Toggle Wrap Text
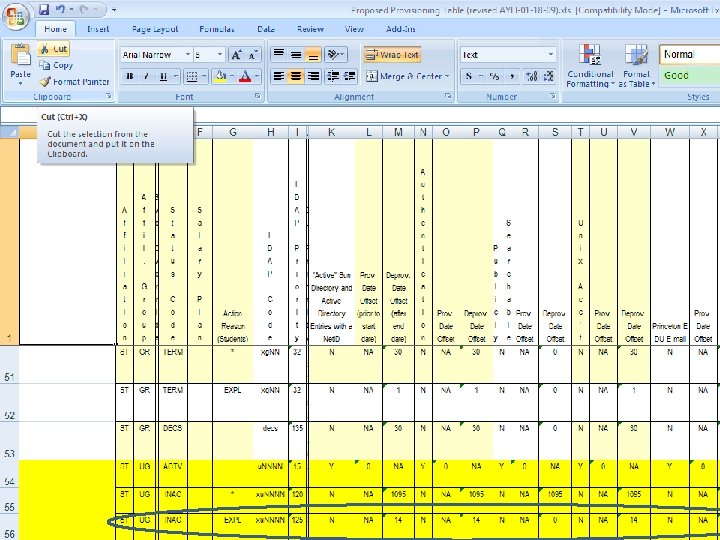Viewport: 720px width, 540px height. coord(392,55)
